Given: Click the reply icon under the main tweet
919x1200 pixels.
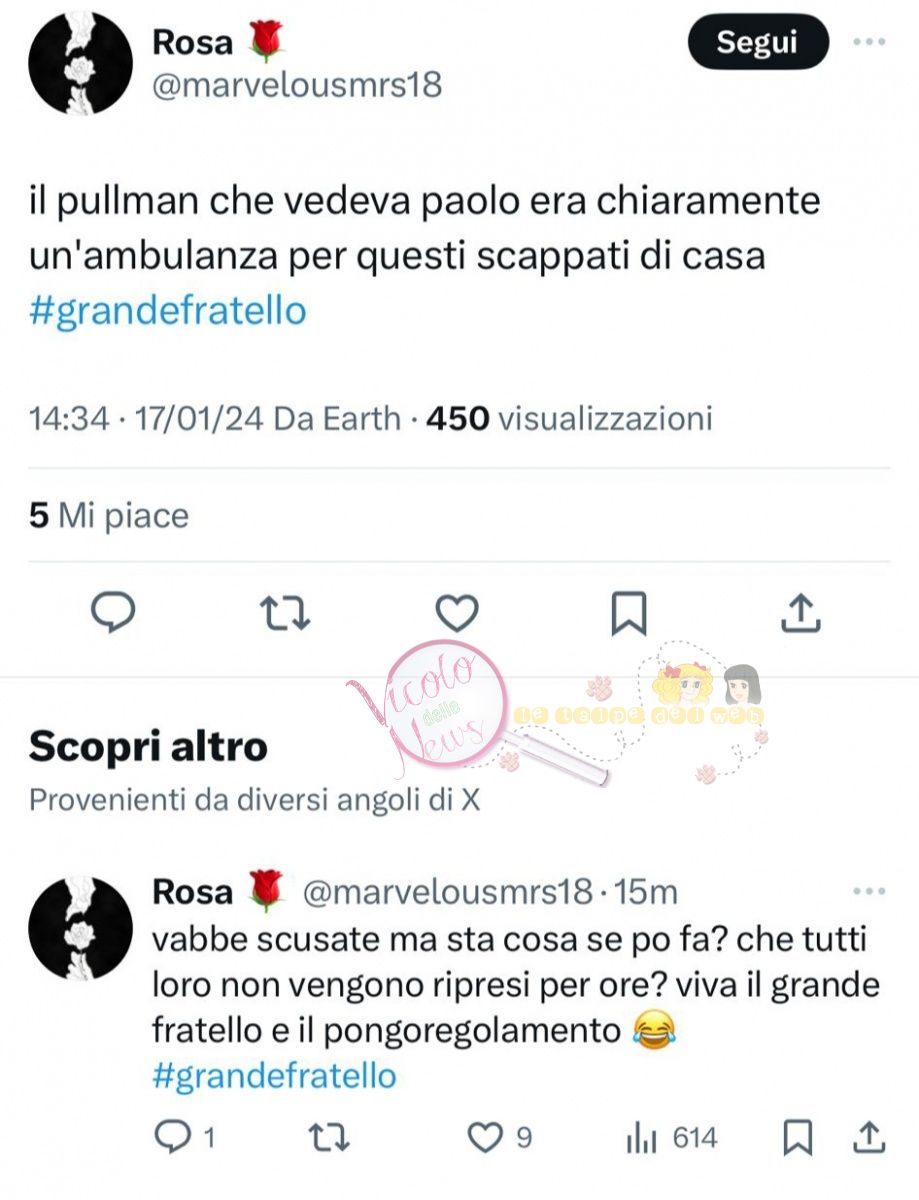Looking at the screenshot, I should point(113,613).
